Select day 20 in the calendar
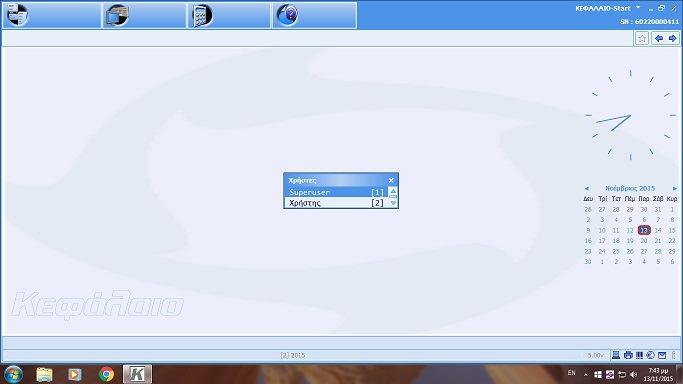 [x=644, y=241]
